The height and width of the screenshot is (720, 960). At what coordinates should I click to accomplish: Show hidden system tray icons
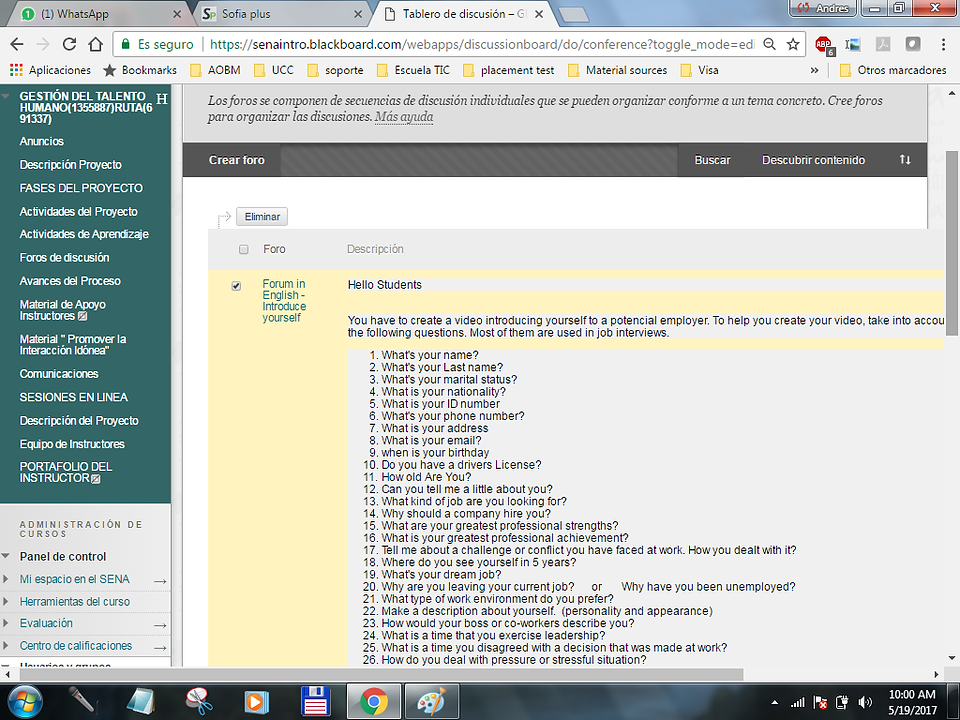pos(774,702)
